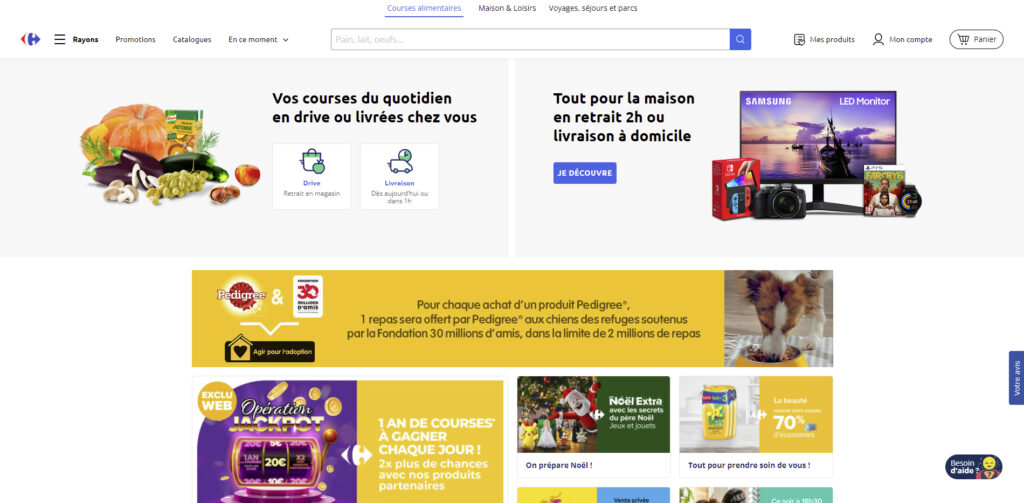Select the Livraison delivery truck tile
The width and height of the screenshot is (1024, 503).
pos(400,176)
